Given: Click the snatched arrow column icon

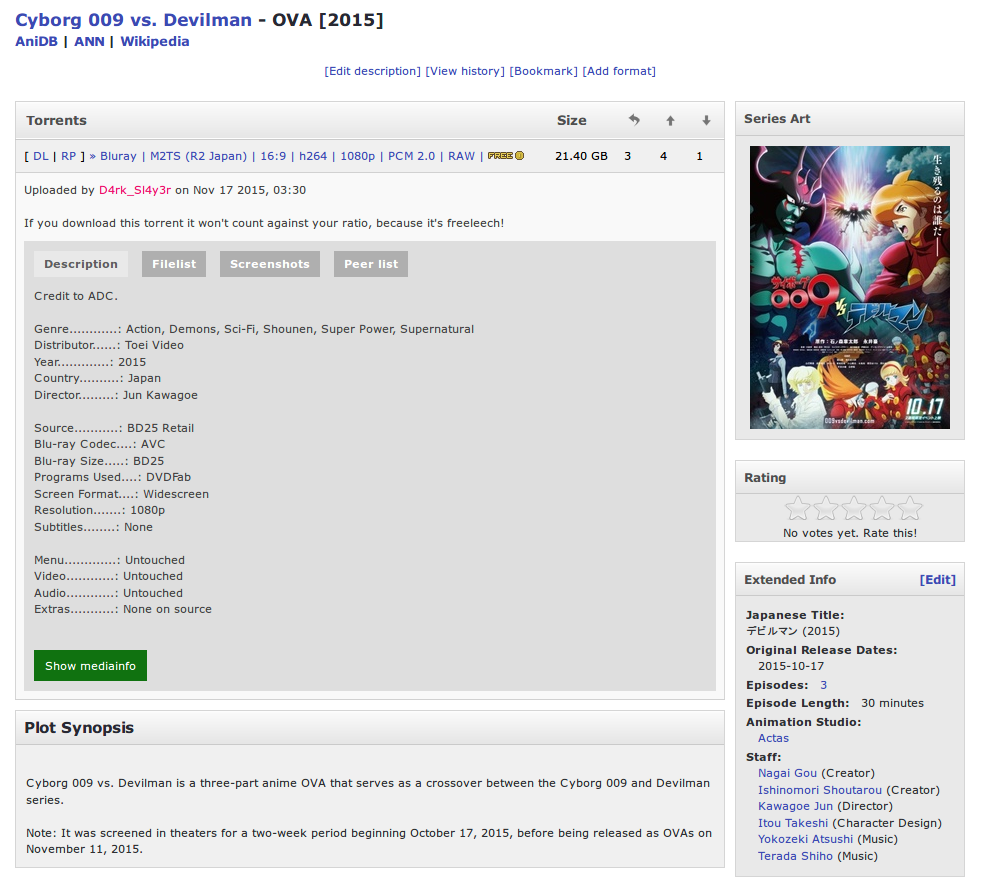Looking at the screenshot, I should 634,121.
